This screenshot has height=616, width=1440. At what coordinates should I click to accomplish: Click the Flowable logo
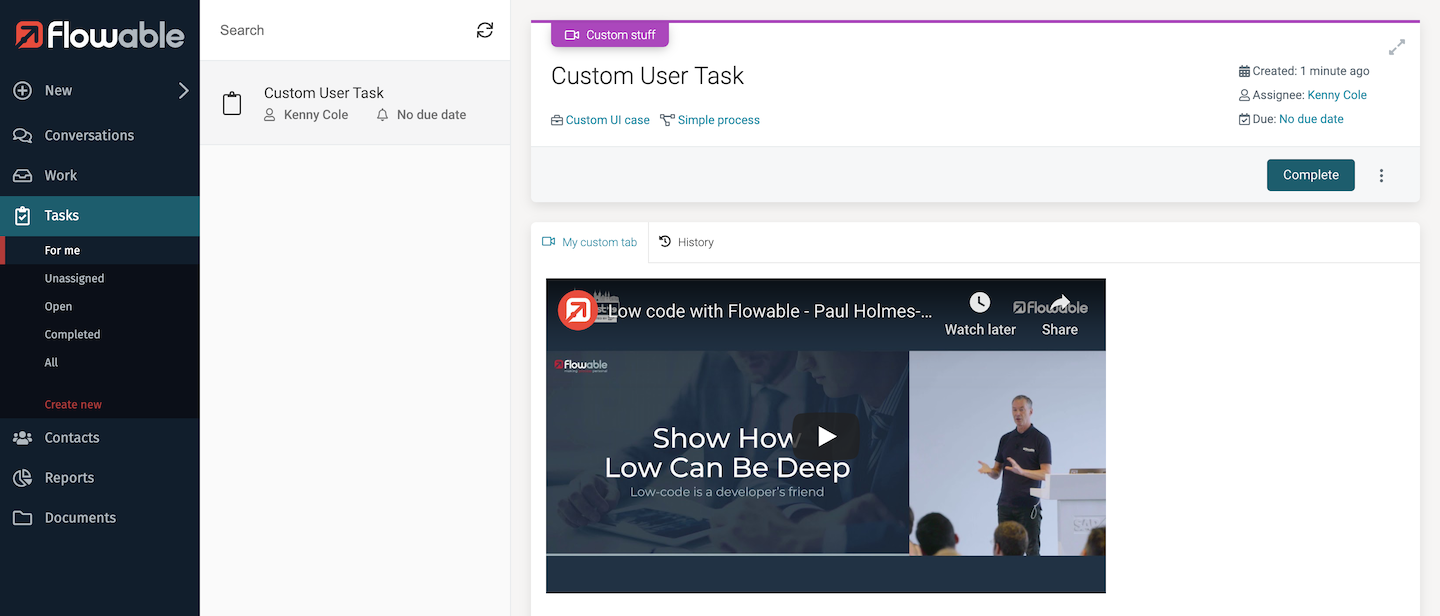(100, 36)
